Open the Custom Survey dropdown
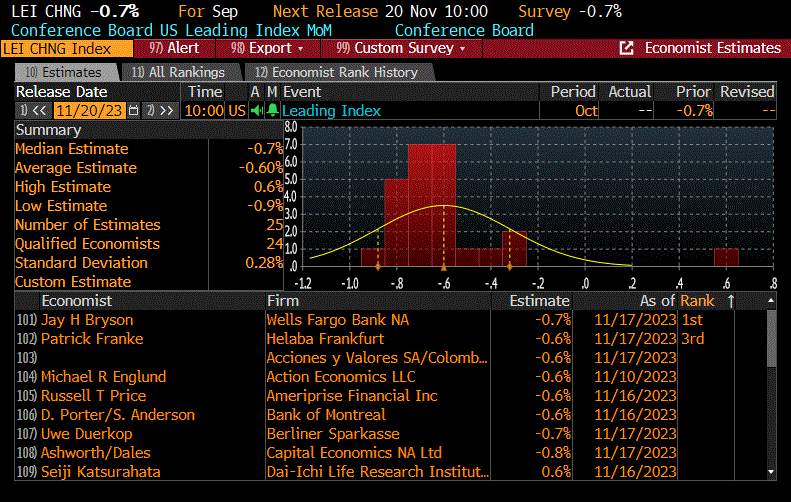Screen dimensions: 791x502 click(401, 48)
